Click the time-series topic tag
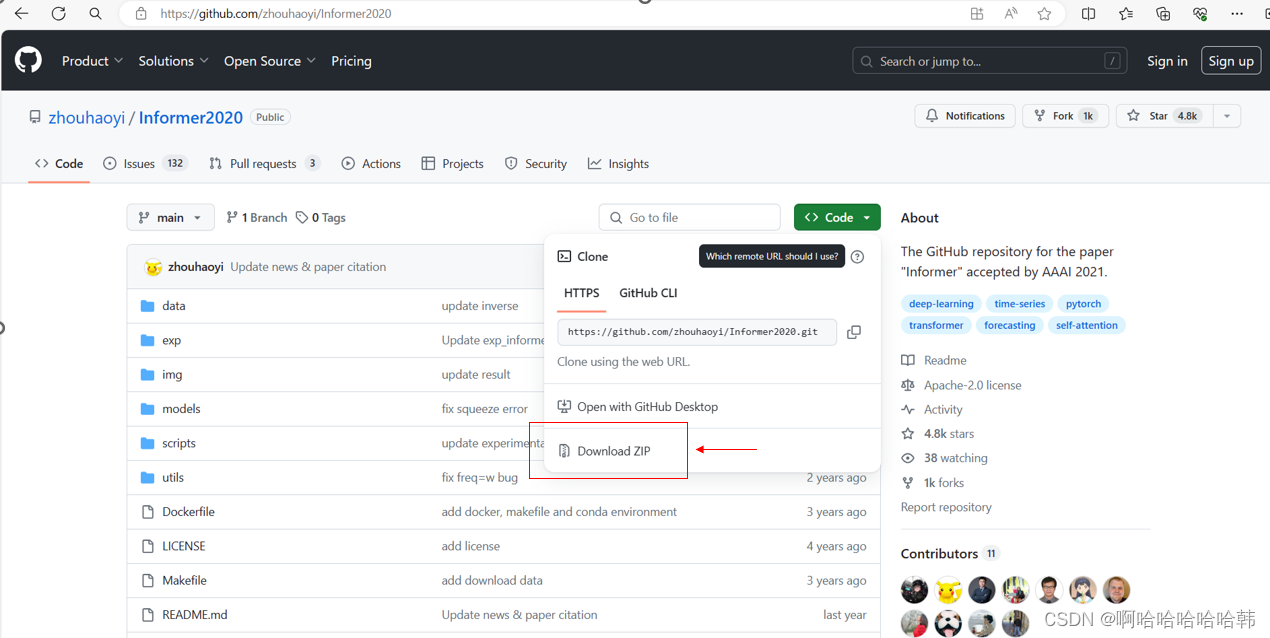 click(x=1019, y=304)
